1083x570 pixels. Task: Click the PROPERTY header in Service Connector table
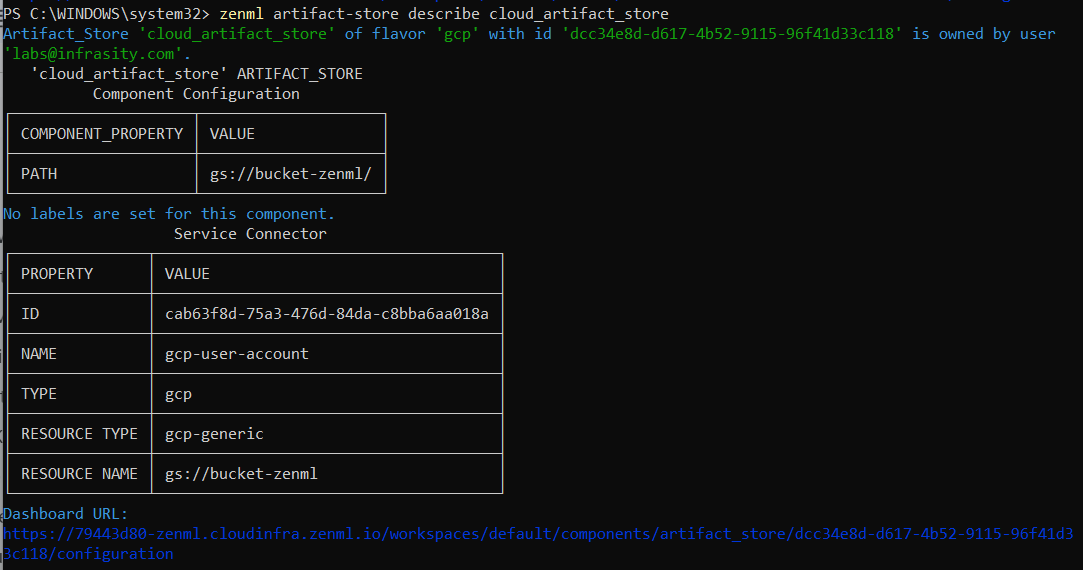(x=57, y=274)
